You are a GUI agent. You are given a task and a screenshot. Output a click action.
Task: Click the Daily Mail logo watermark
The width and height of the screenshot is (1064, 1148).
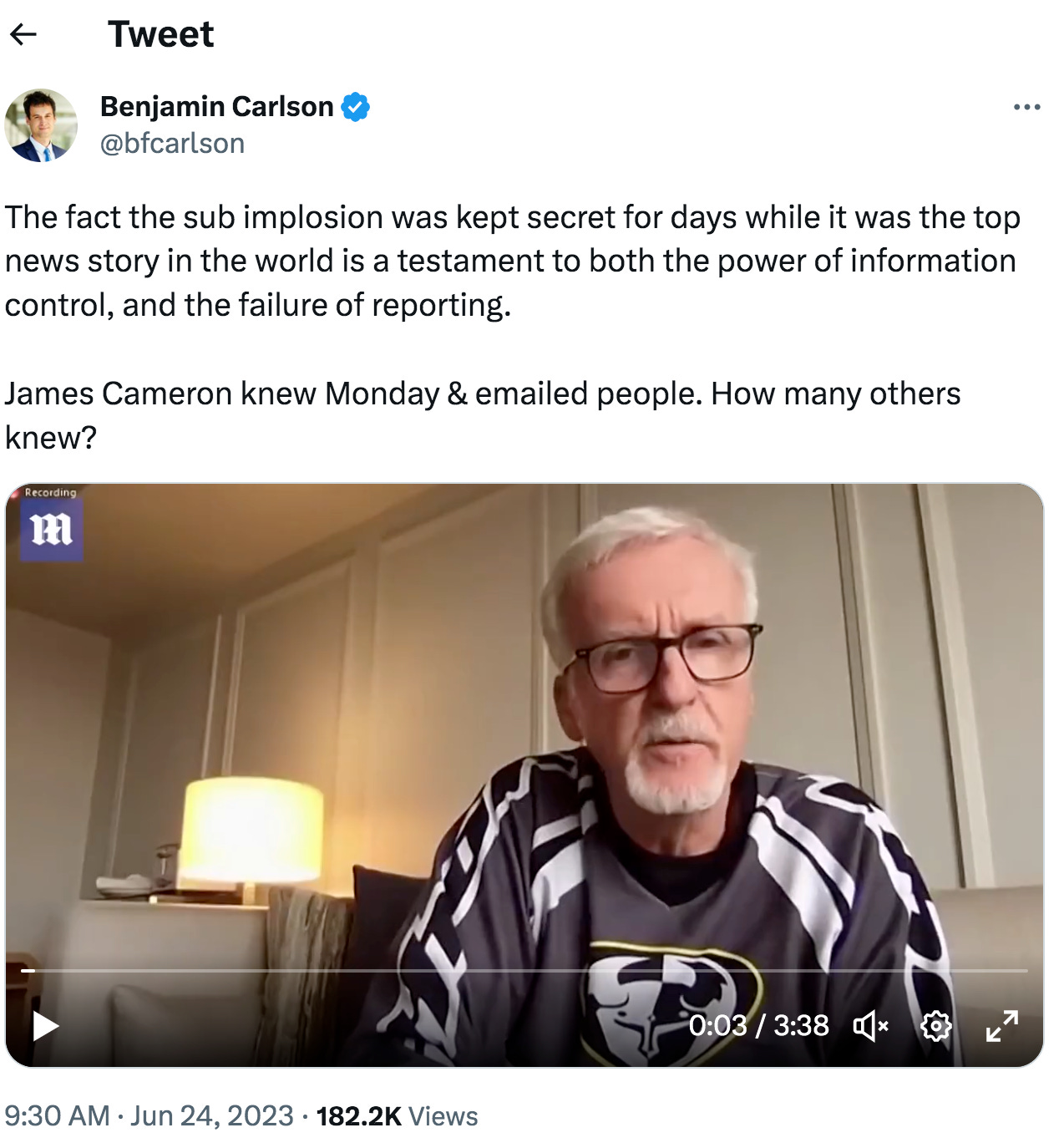(52, 530)
